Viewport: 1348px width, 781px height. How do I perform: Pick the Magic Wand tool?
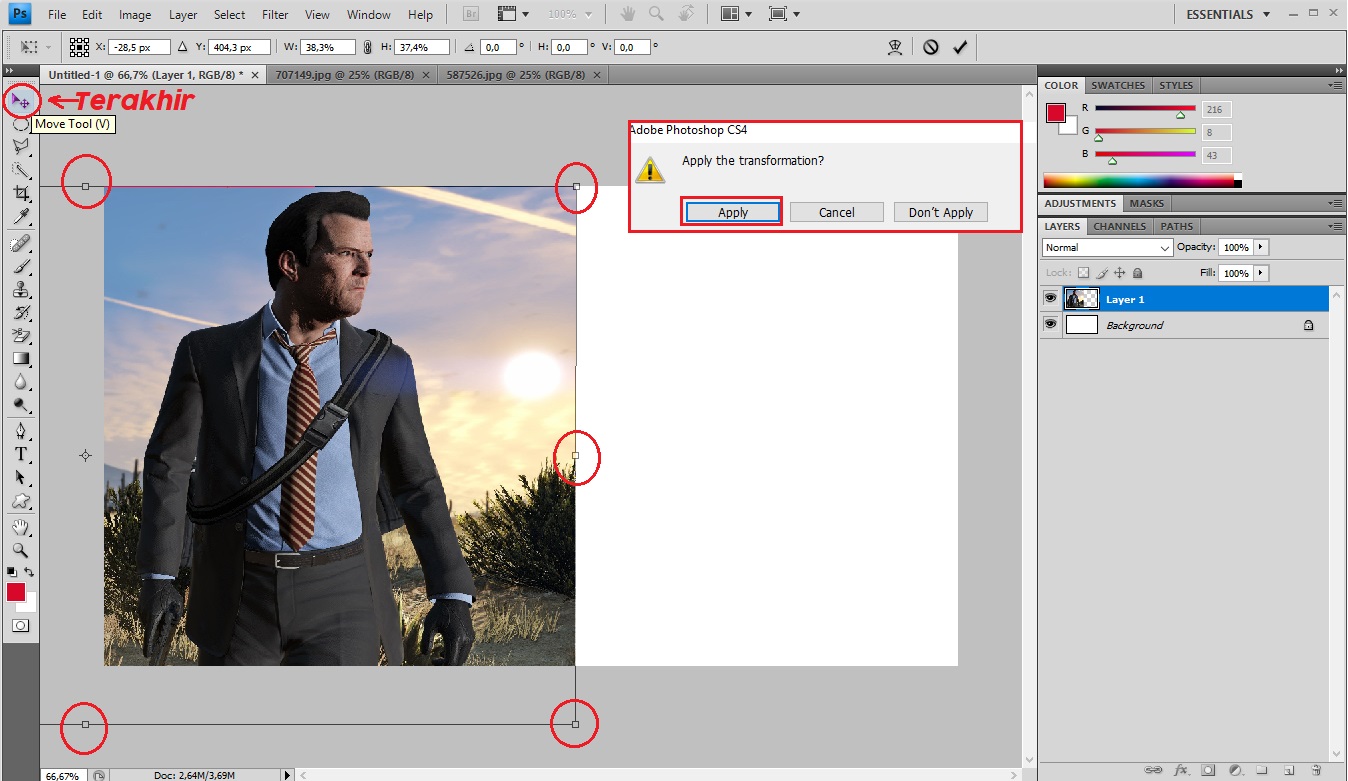(x=20, y=170)
